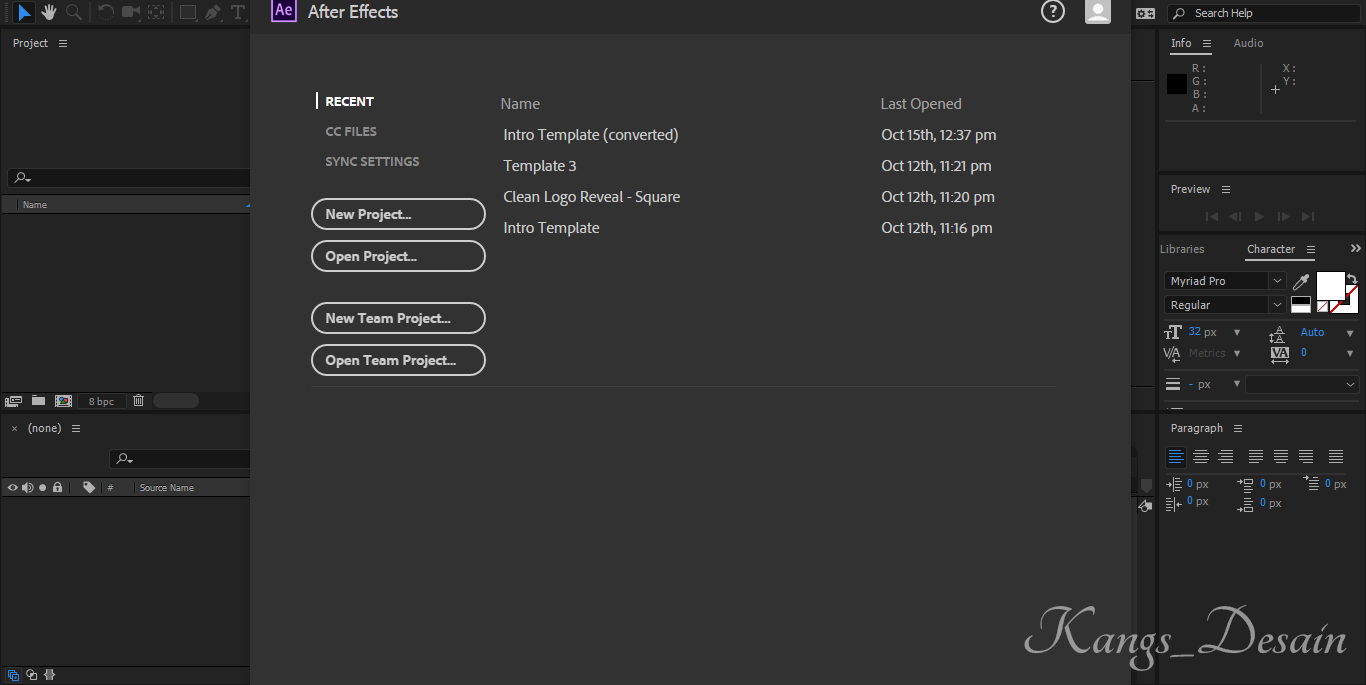The height and width of the screenshot is (685, 1366).
Task: Select the Rectangle shape tool
Action: pyautogui.click(x=187, y=12)
